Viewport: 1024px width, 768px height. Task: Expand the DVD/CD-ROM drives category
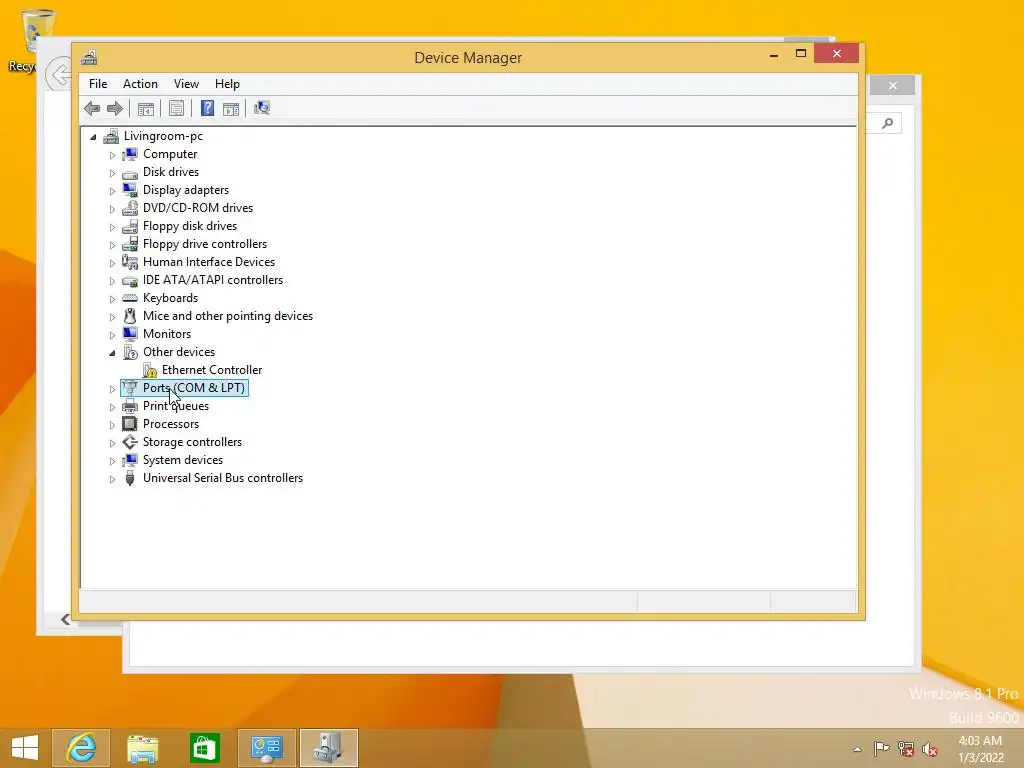tap(112, 210)
